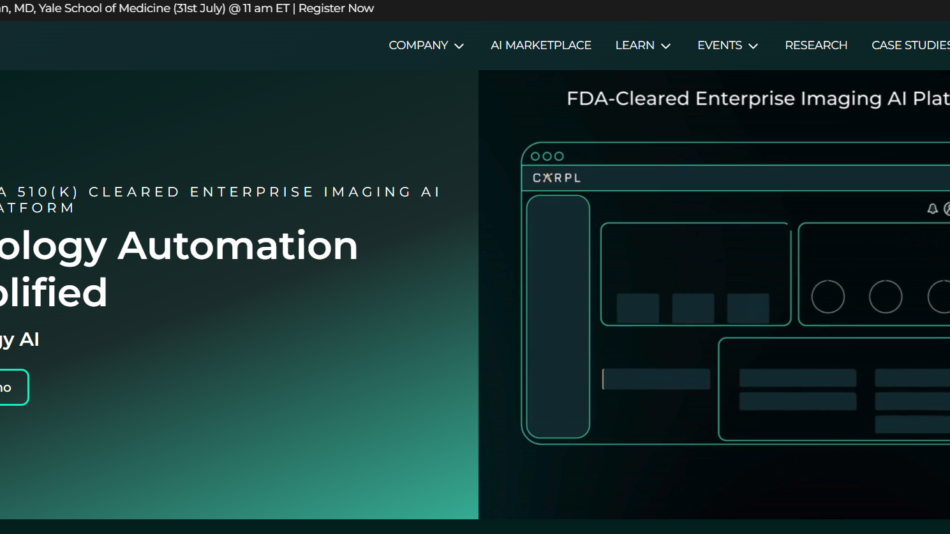Click the bell notification icon in the mockup

932,209
